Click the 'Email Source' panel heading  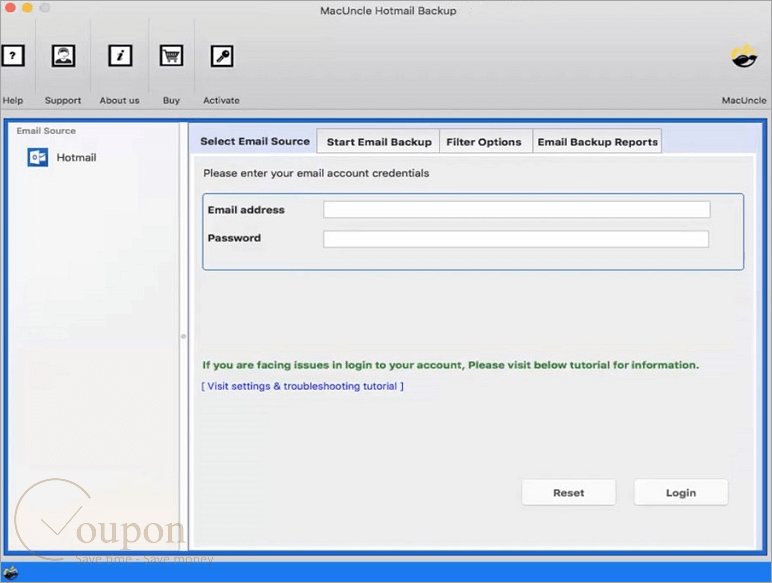point(46,130)
